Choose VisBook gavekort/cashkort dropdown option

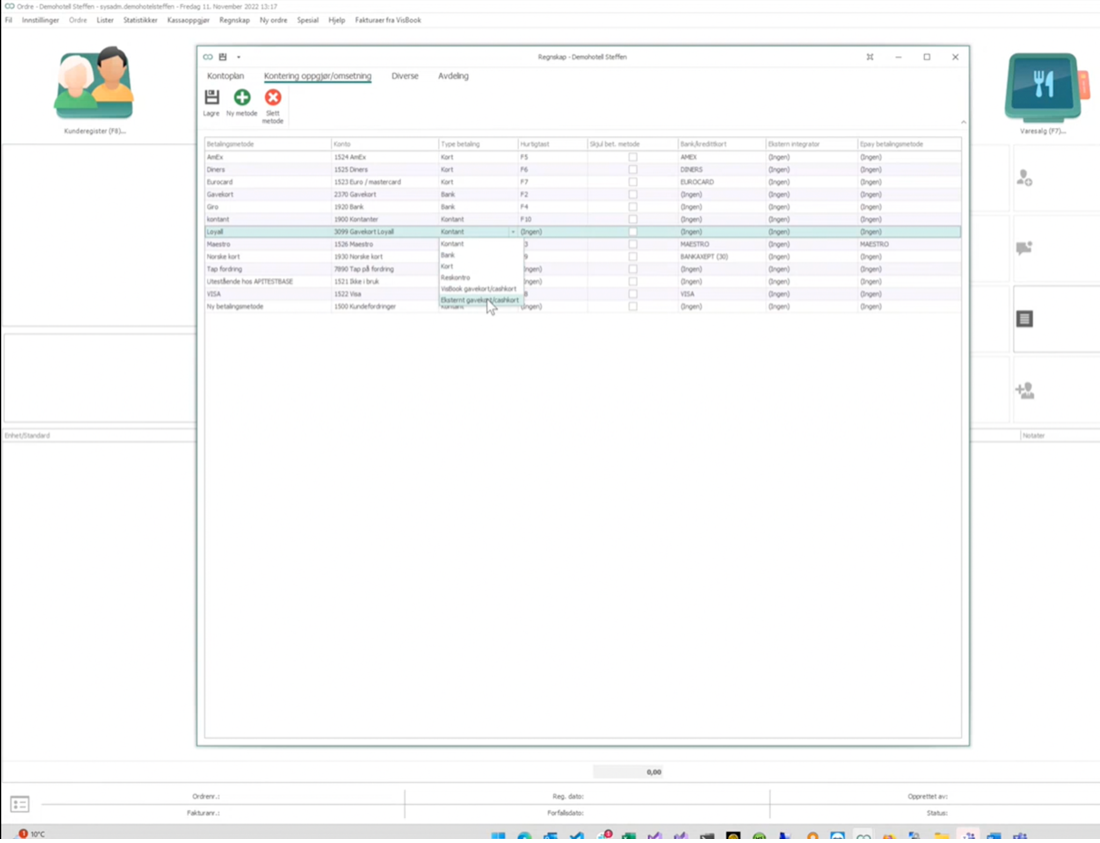point(478,289)
